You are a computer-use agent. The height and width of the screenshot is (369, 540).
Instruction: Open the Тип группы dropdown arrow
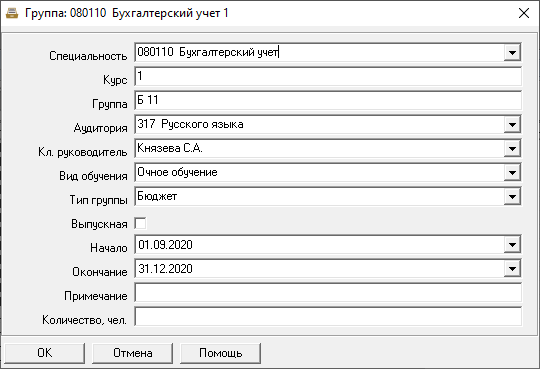pos(512,197)
